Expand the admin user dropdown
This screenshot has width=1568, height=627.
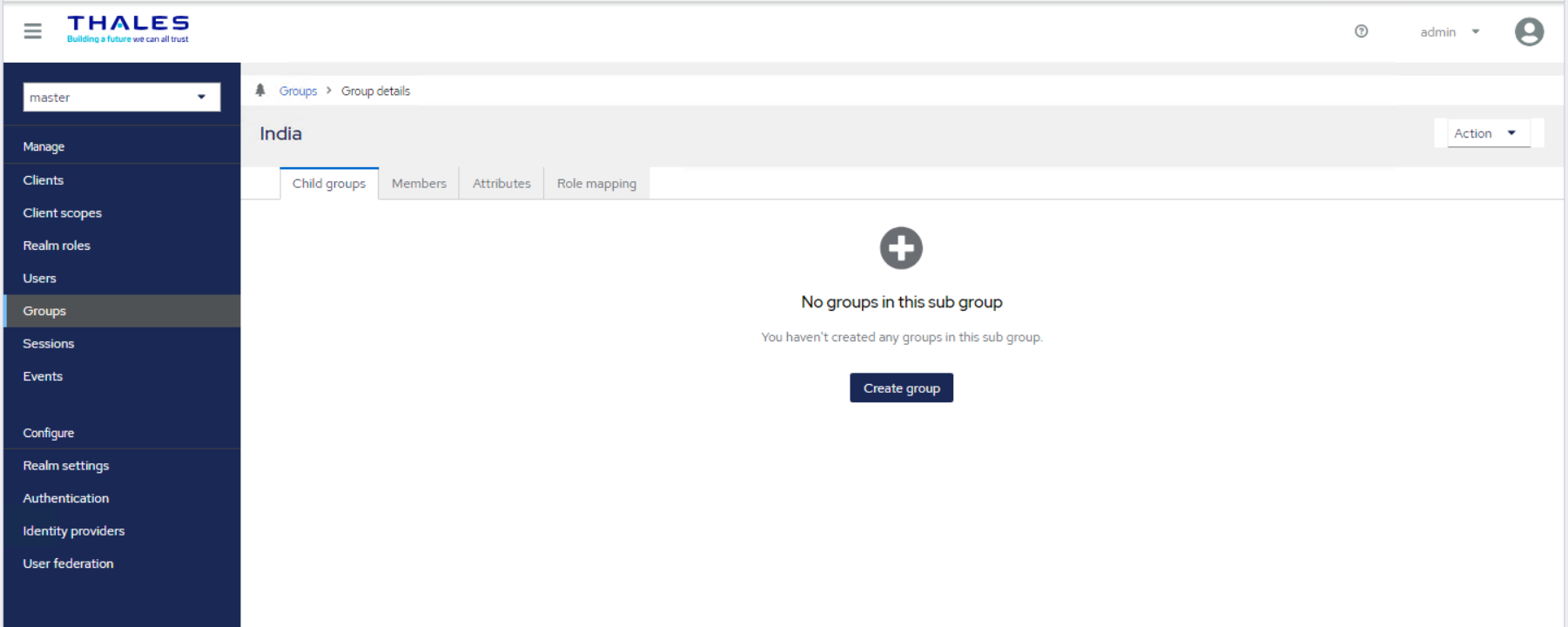[1450, 32]
